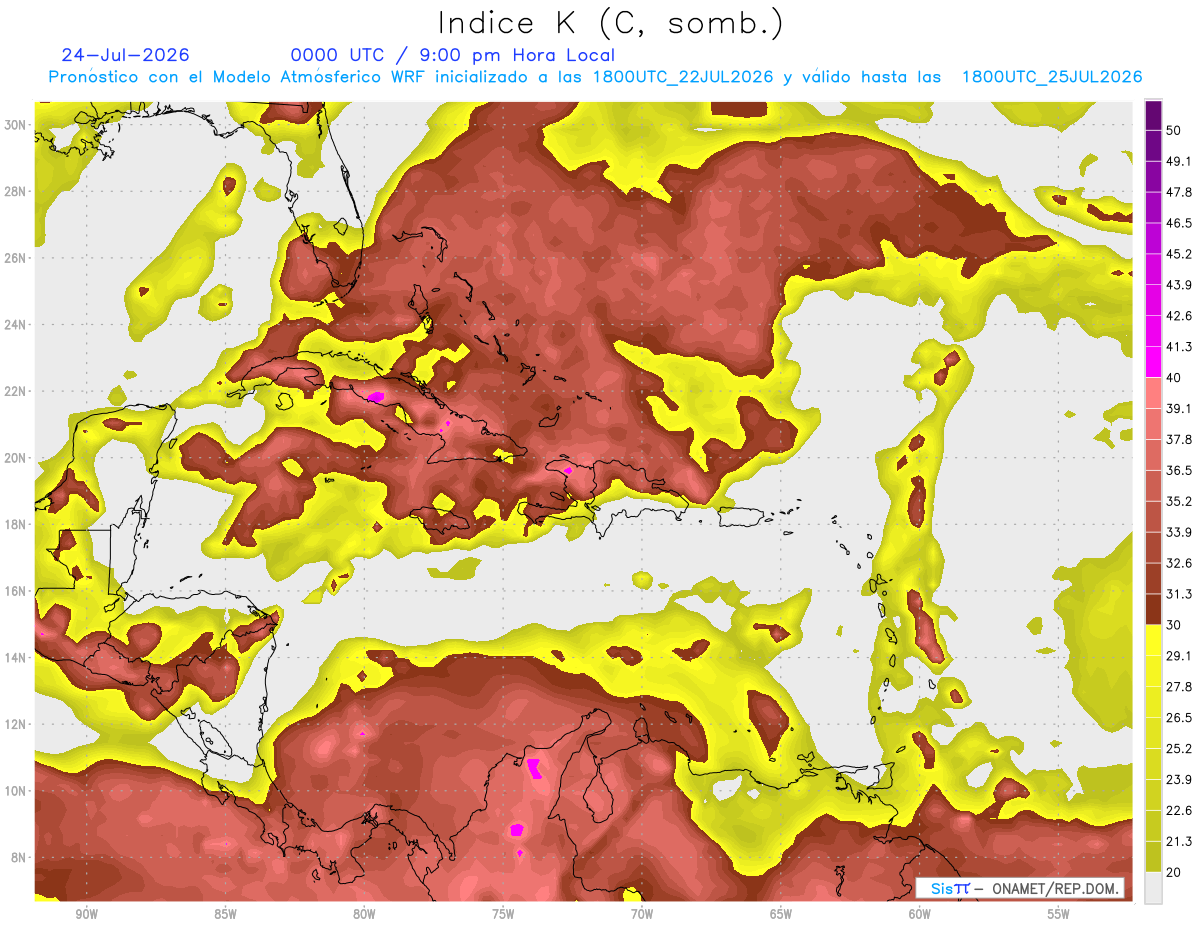Image resolution: width=1200 pixels, height=927 pixels.
Task: Pick the dark purple swatch atop the color bar
Action: 1153,114
